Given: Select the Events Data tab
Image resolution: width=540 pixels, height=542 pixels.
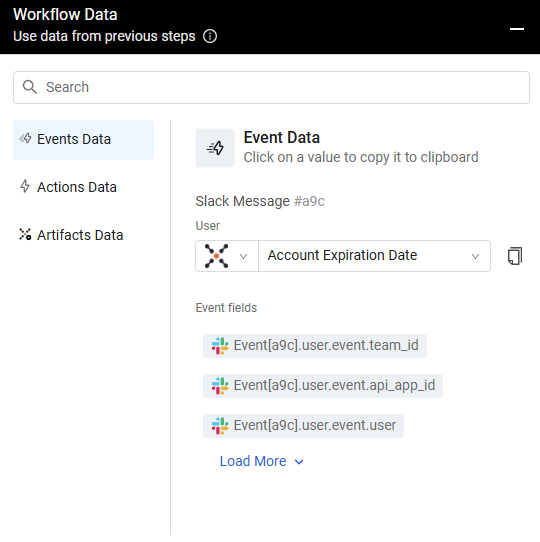Looking at the screenshot, I should click(83, 140).
